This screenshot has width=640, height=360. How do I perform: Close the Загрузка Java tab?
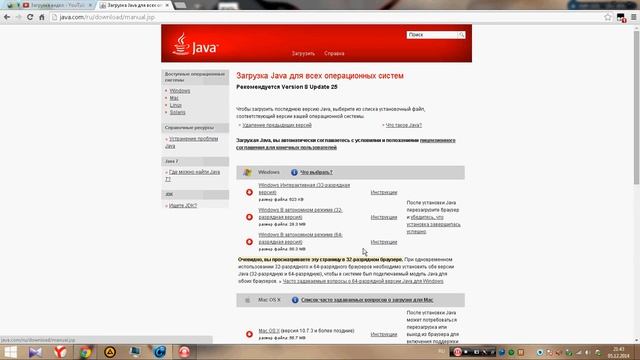click(167, 5)
